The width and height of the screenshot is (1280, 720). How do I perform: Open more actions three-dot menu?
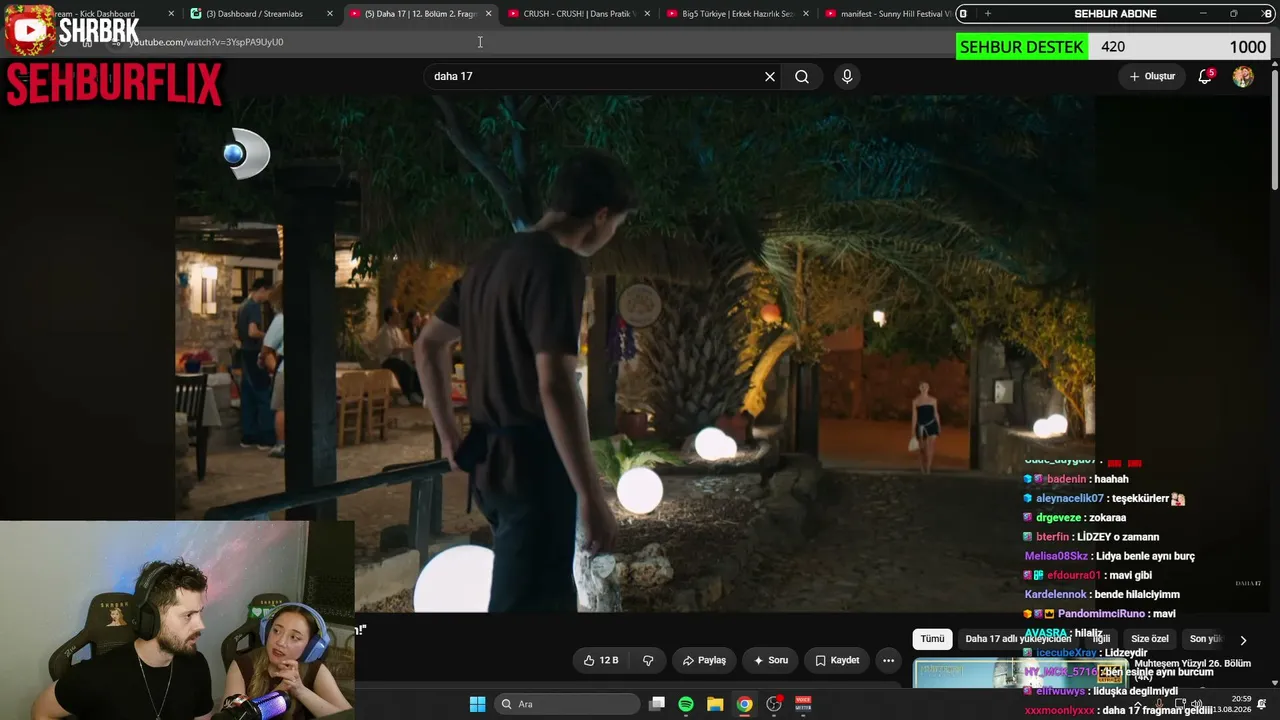pyautogui.click(x=888, y=660)
